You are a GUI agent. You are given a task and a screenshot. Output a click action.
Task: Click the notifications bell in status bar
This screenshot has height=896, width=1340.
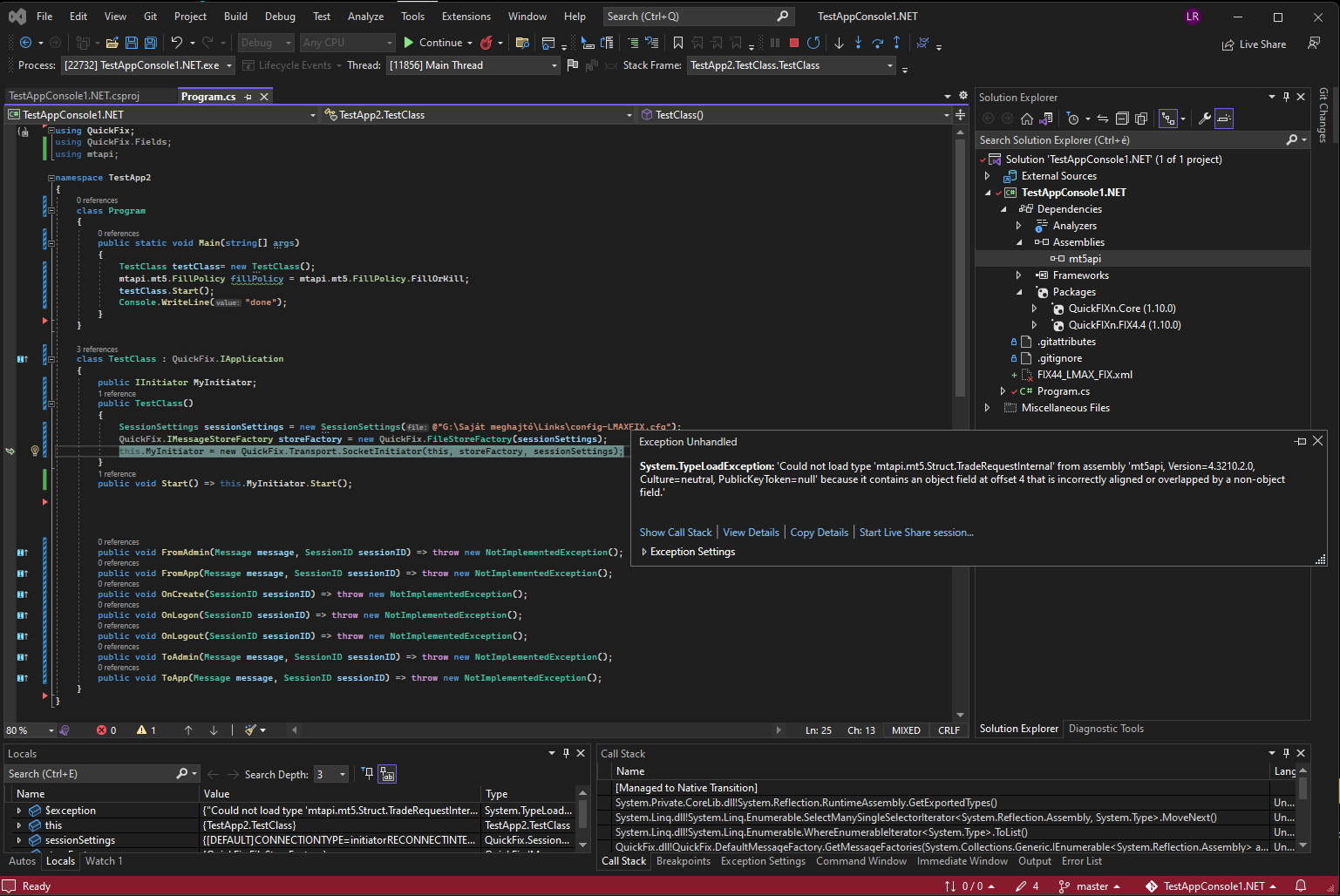pyautogui.click(x=1300, y=886)
